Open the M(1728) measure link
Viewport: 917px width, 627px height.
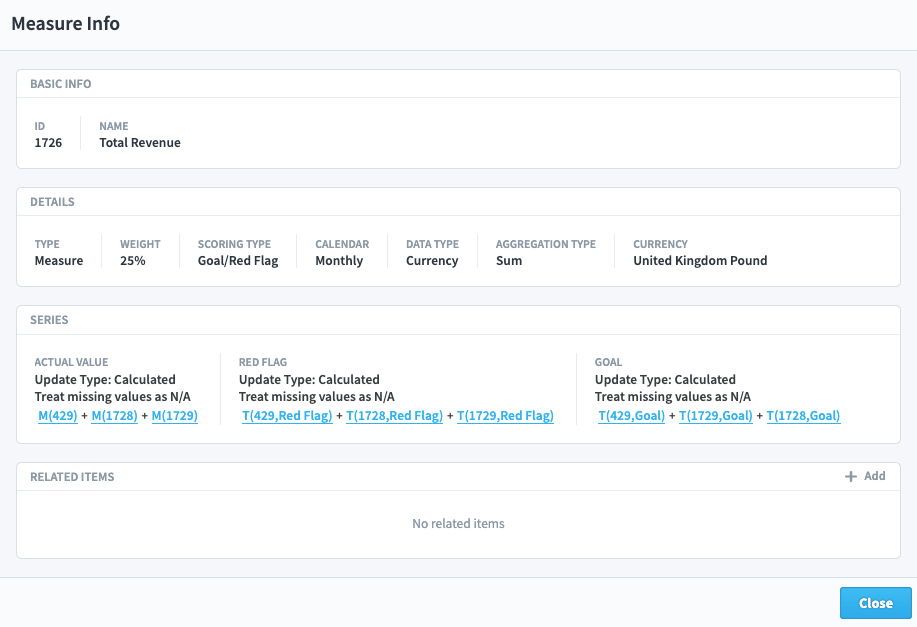tap(113, 416)
